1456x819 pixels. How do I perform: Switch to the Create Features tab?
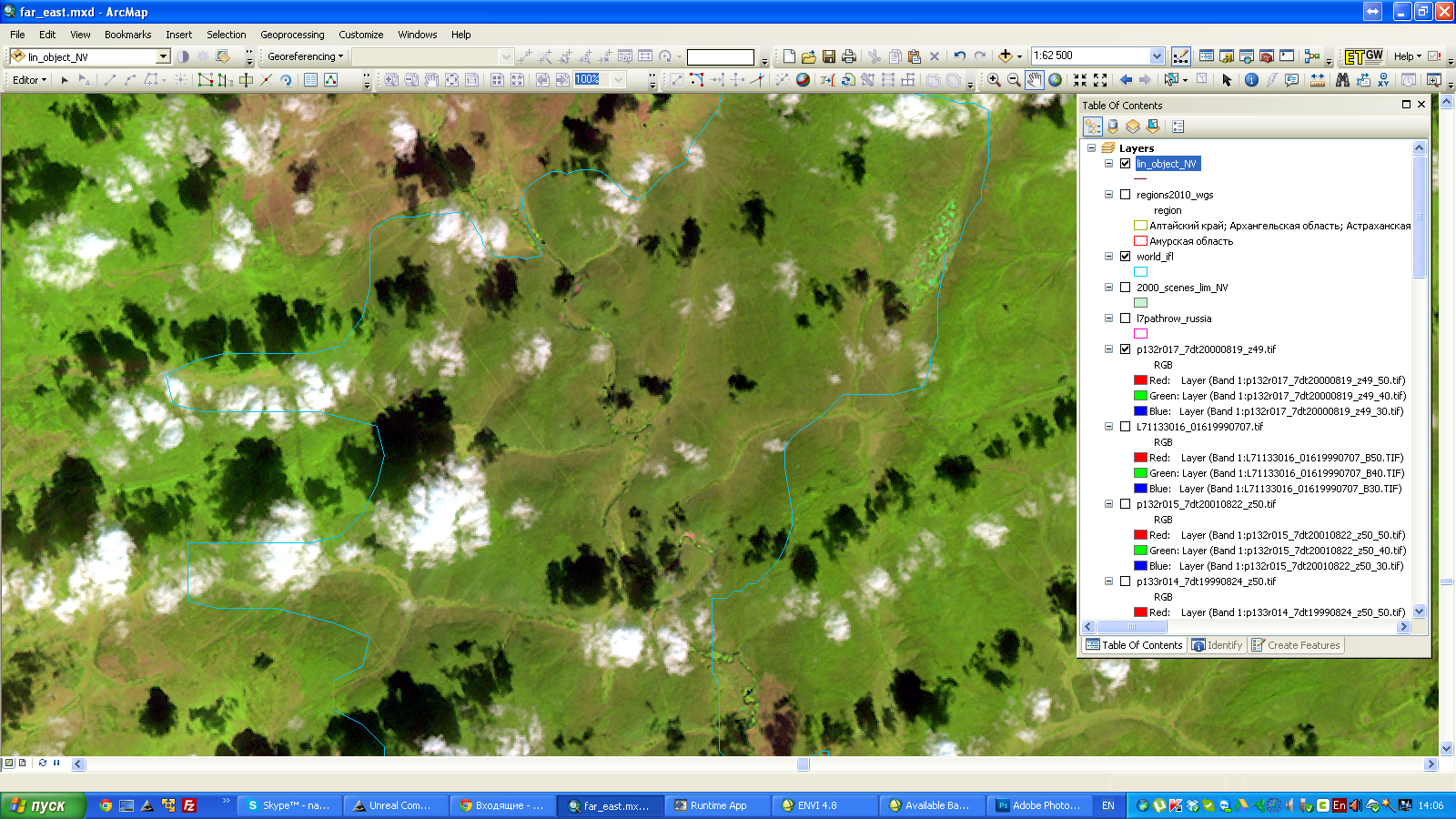1296,645
